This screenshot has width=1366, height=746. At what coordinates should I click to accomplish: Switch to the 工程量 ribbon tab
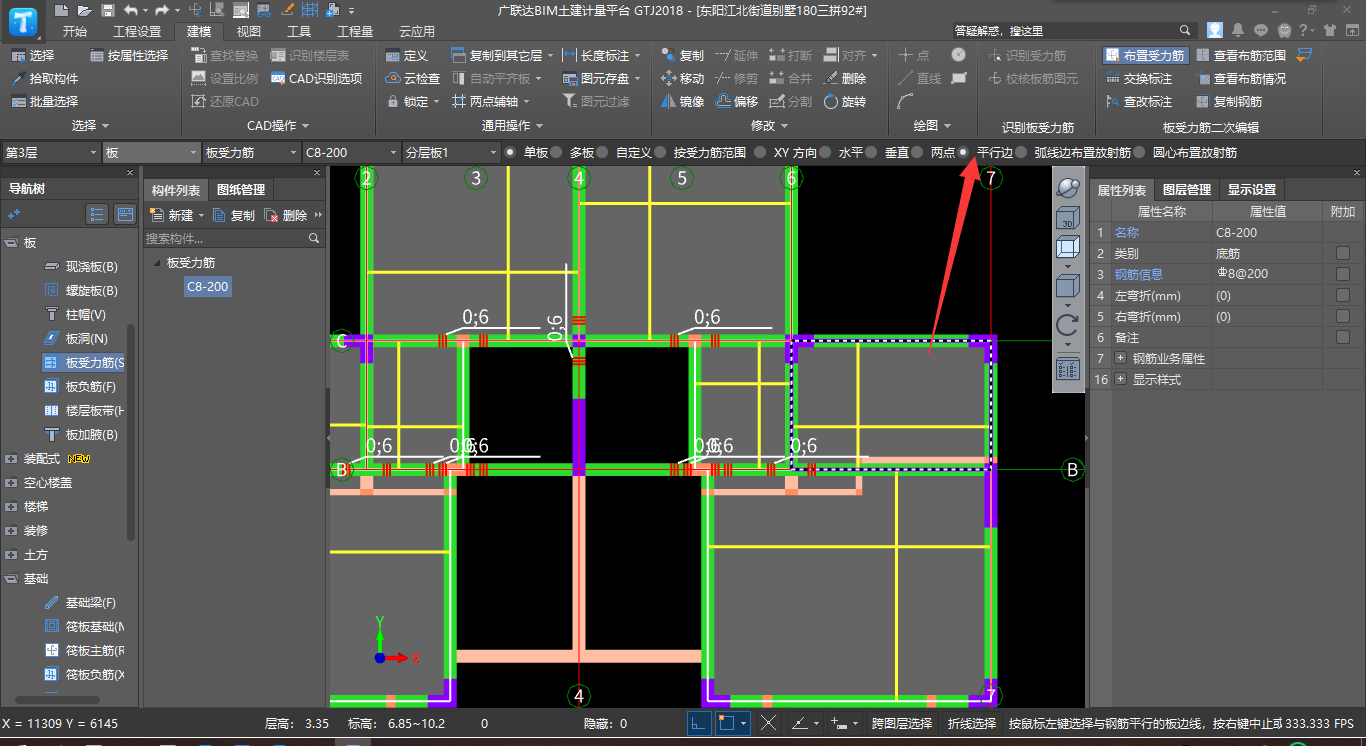click(x=355, y=31)
